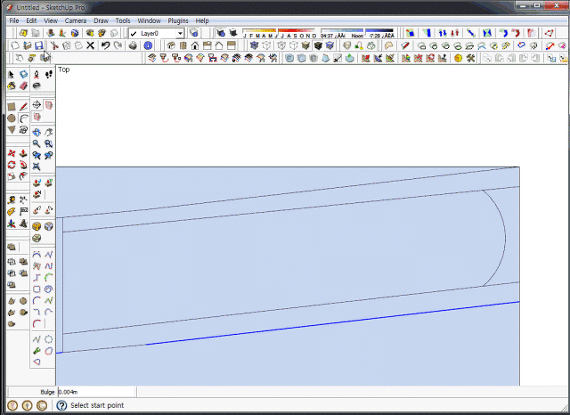Select the Position Camera tool
Viewport: 570px width, 415px height.
click(36, 74)
